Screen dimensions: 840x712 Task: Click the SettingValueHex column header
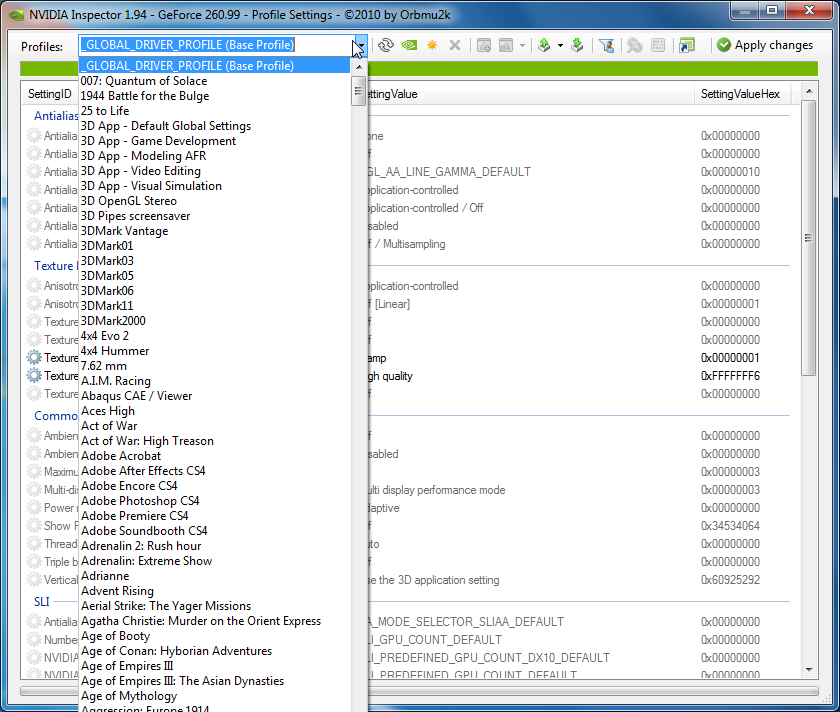point(740,94)
